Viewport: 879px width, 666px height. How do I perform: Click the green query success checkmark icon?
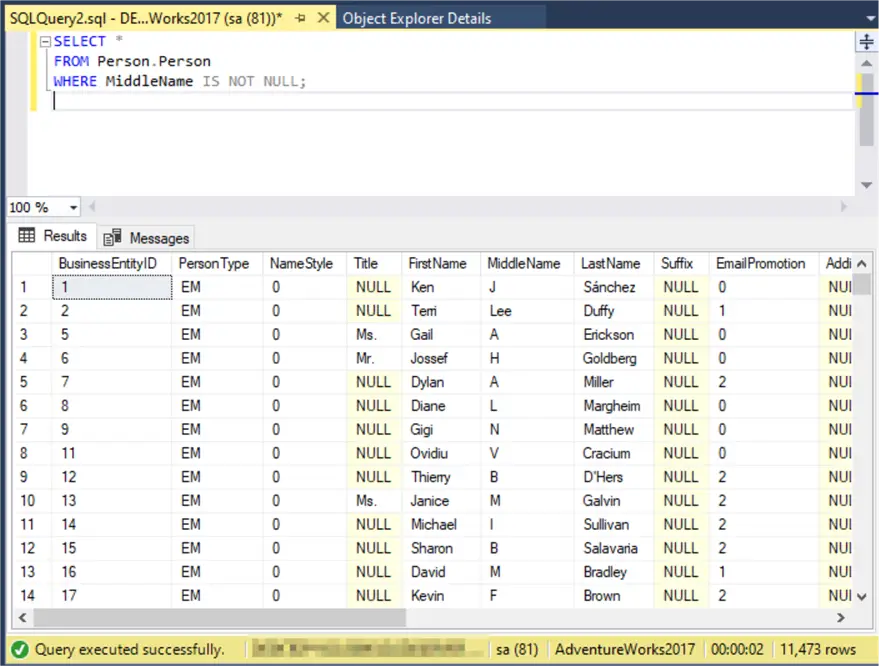coord(19,650)
